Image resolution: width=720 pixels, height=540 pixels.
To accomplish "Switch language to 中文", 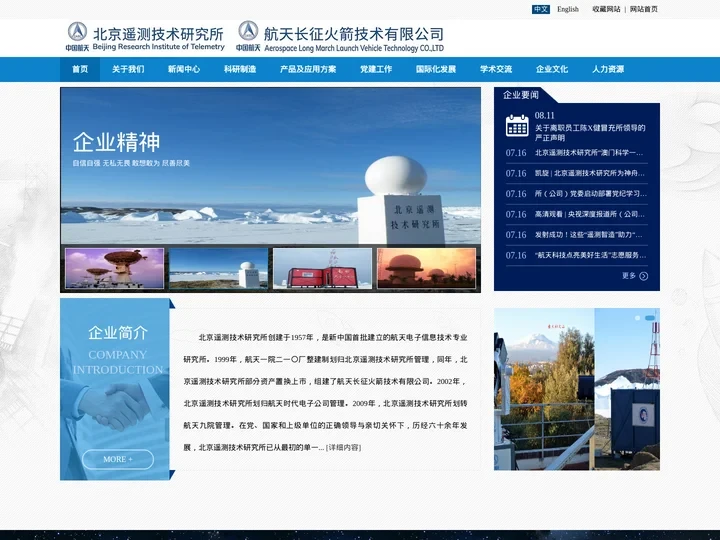I will pos(541,9).
